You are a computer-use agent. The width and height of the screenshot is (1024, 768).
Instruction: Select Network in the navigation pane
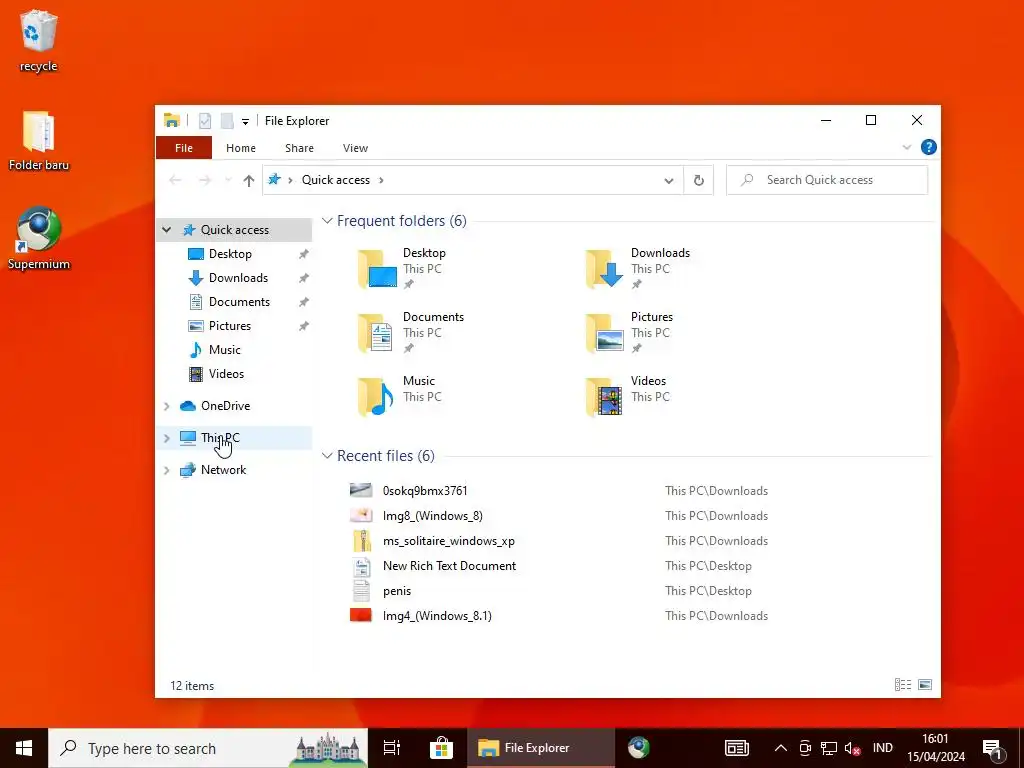223,470
